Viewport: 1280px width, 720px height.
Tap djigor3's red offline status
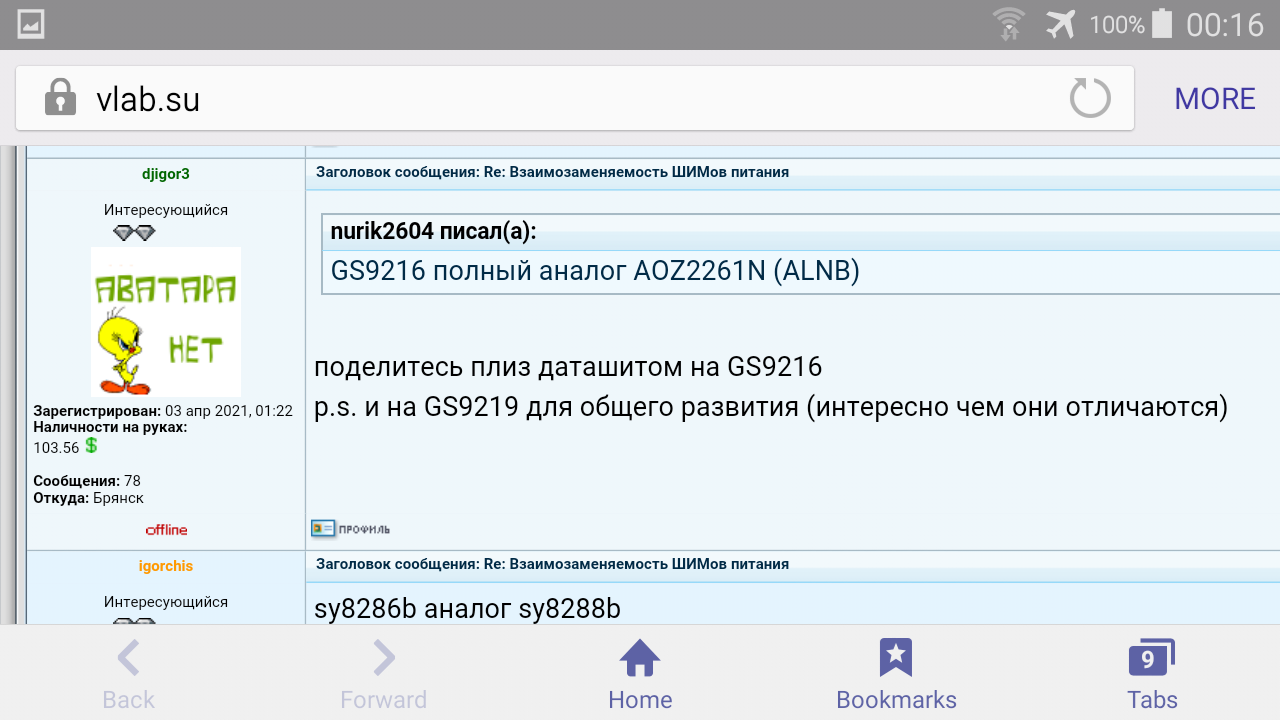(166, 530)
